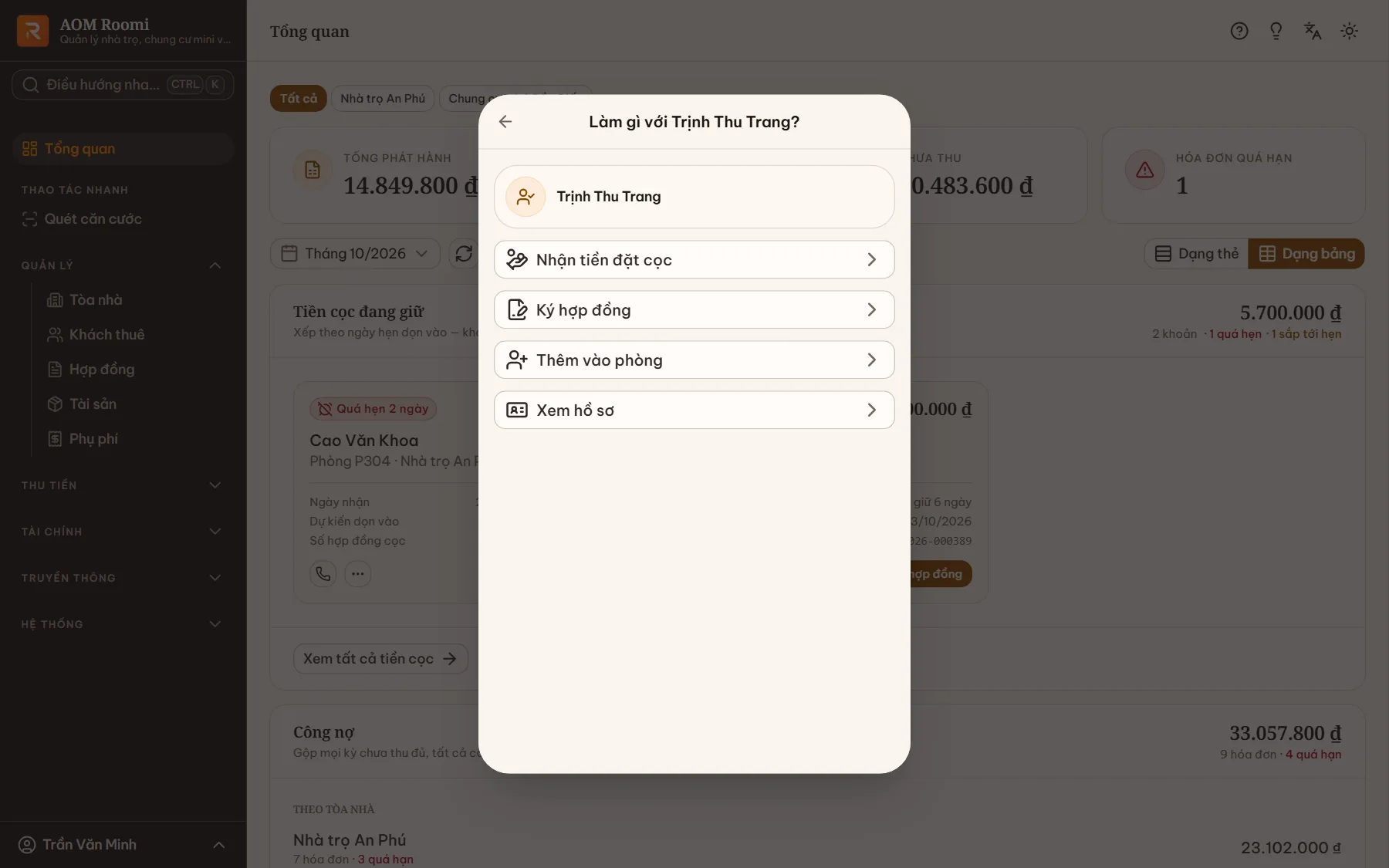Click Xem tất cả tiền cọc link
The height and width of the screenshot is (868, 1389).
click(x=380, y=659)
